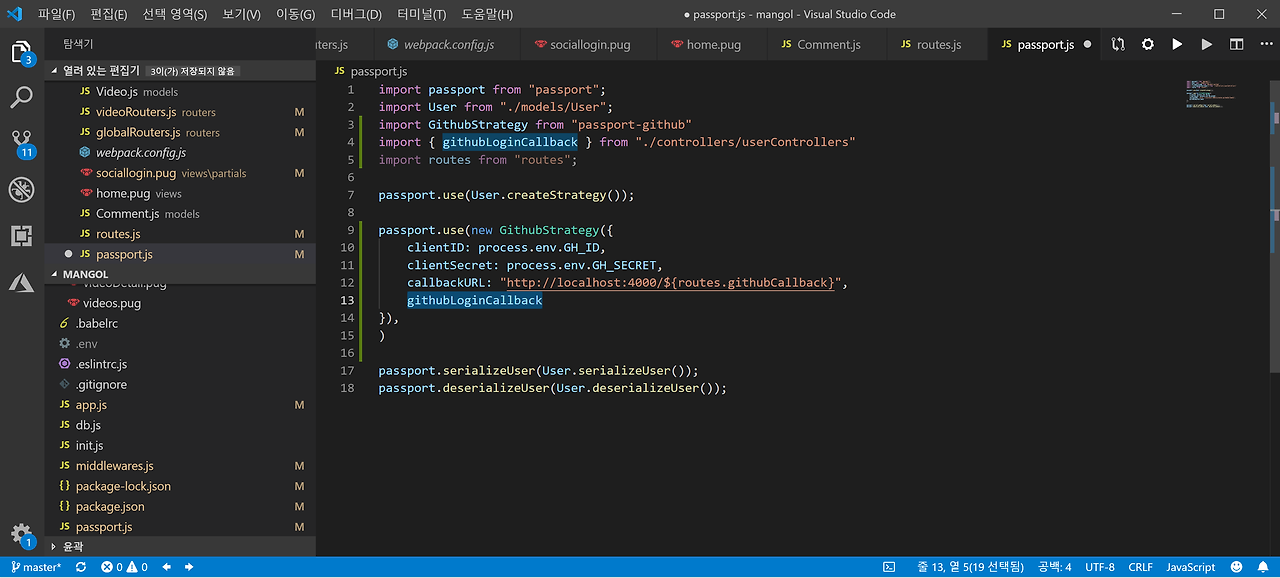Click the synchronize changes icon in status bar
The width and height of the screenshot is (1280, 578).
81,567
